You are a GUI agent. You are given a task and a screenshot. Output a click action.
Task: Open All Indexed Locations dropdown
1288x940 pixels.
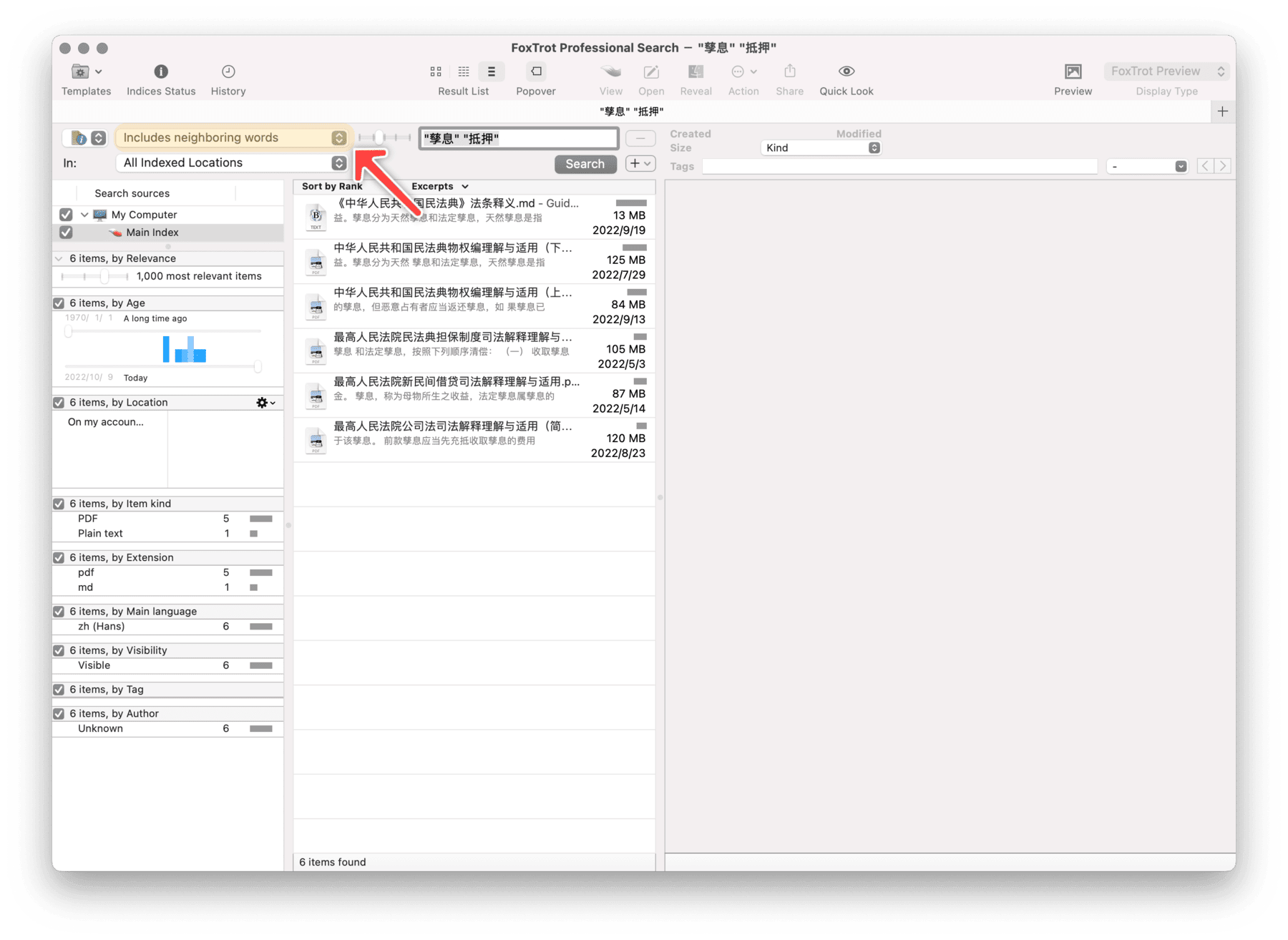coord(233,162)
